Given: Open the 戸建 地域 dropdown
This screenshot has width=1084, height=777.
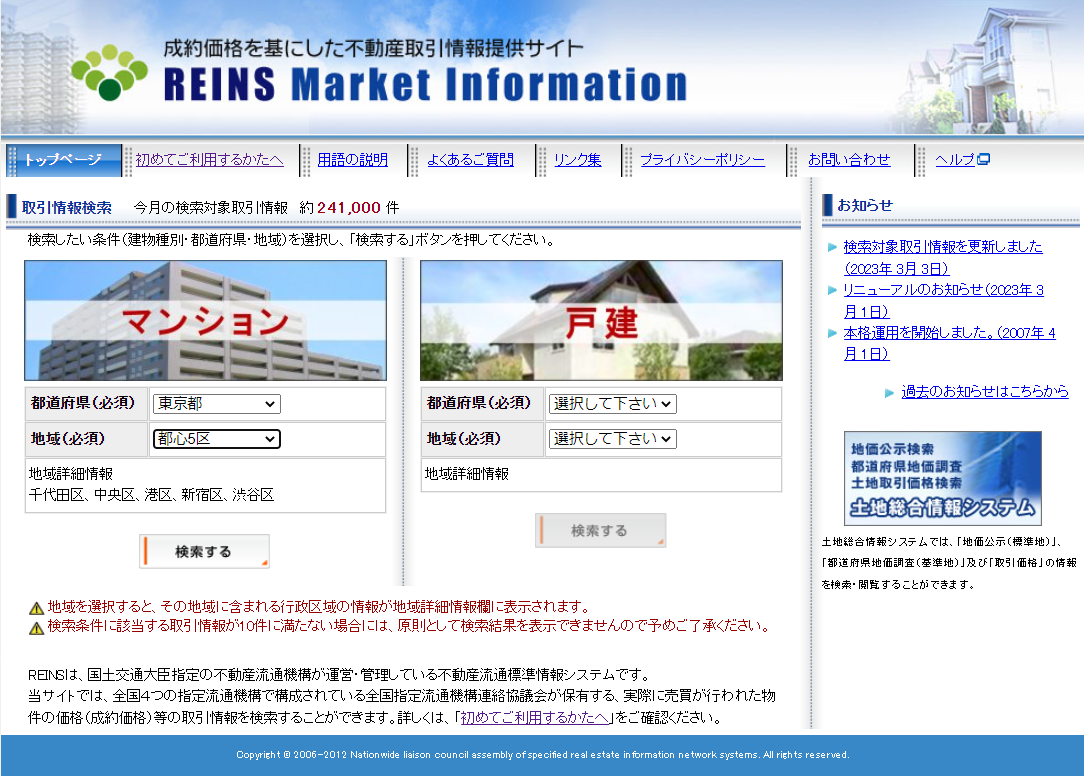Looking at the screenshot, I should pos(613,439).
